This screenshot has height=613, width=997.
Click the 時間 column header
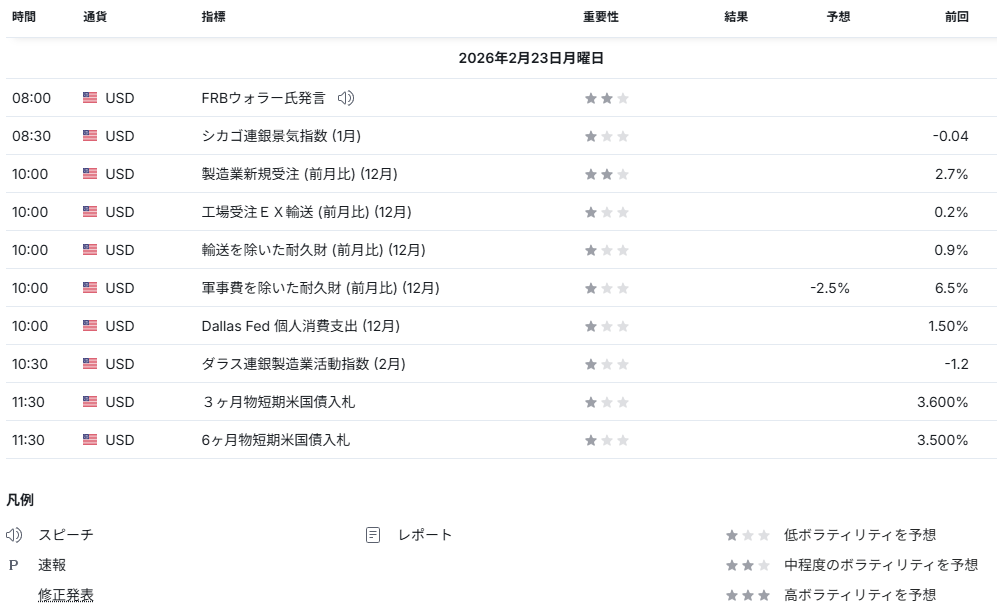pyautogui.click(x=24, y=17)
